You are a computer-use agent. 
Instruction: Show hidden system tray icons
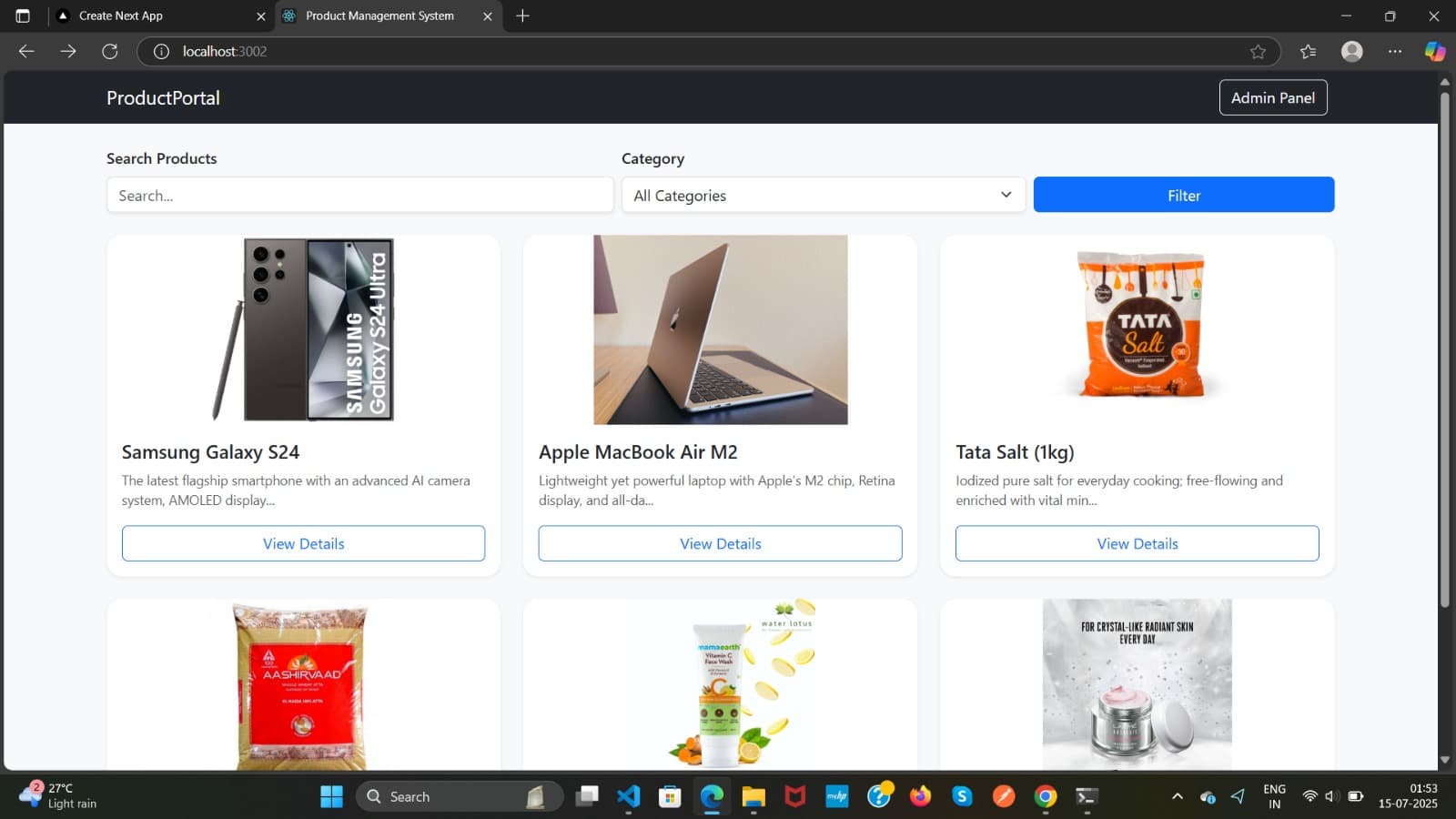click(x=1178, y=796)
